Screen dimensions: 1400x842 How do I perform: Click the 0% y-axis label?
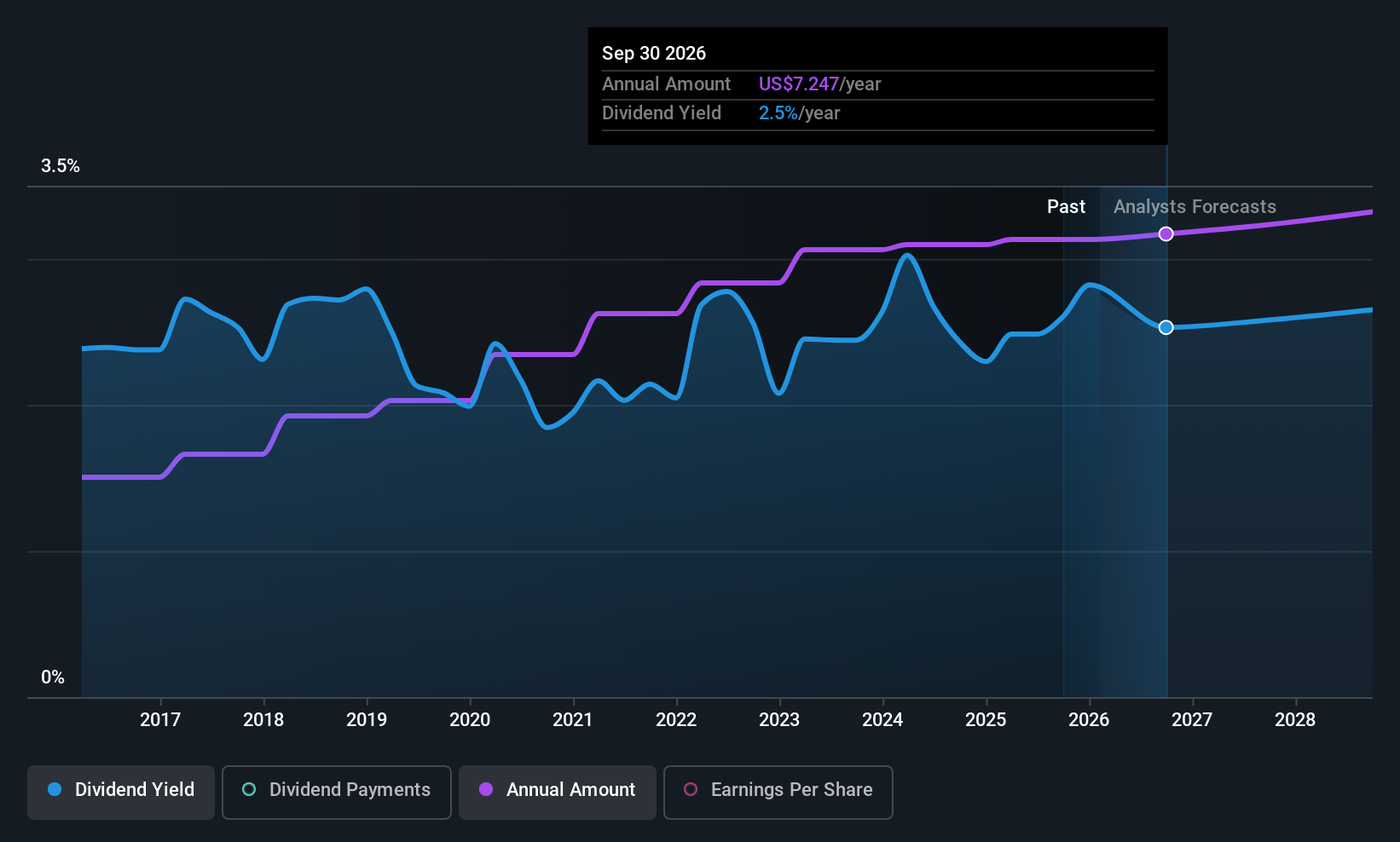(x=53, y=677)
